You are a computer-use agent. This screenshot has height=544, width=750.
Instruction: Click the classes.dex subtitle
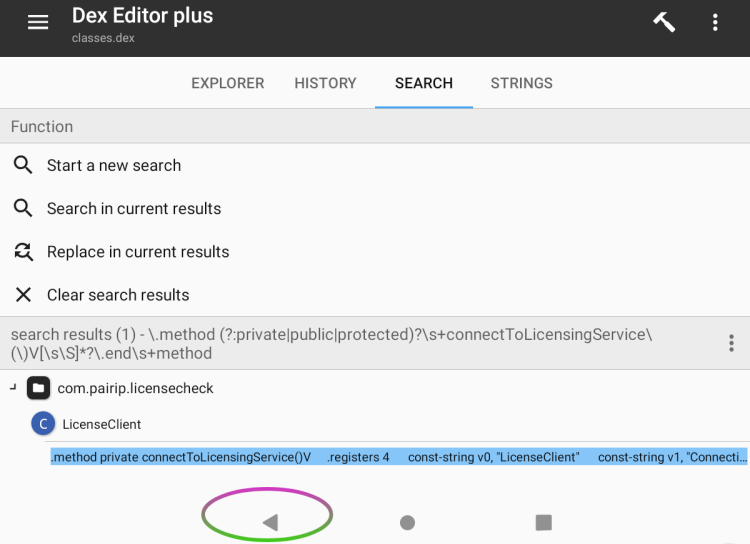[x=103, y=38]
